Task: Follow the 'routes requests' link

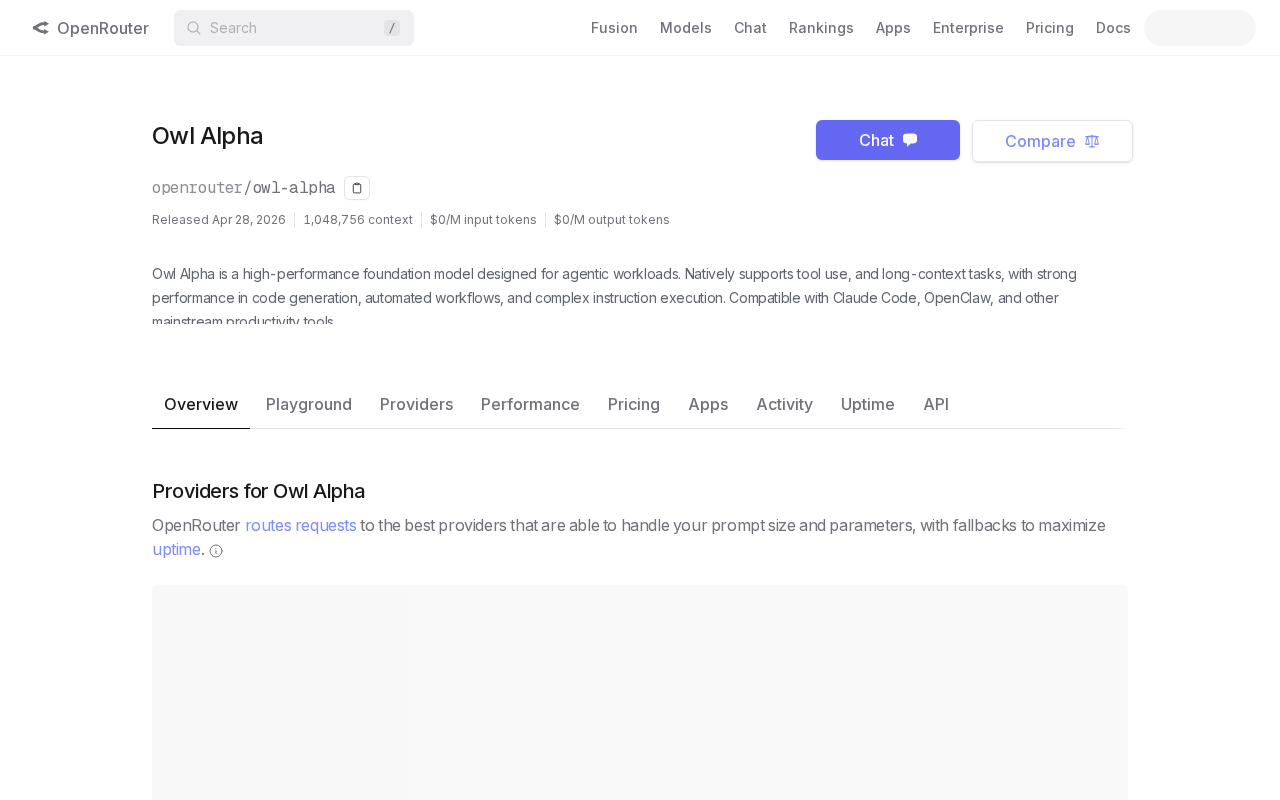Action: click(301, 525)
